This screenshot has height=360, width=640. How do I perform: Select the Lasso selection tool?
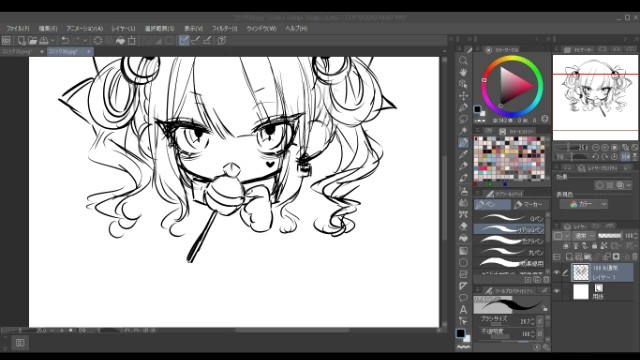pyautogui.click(x=463, y=119)
